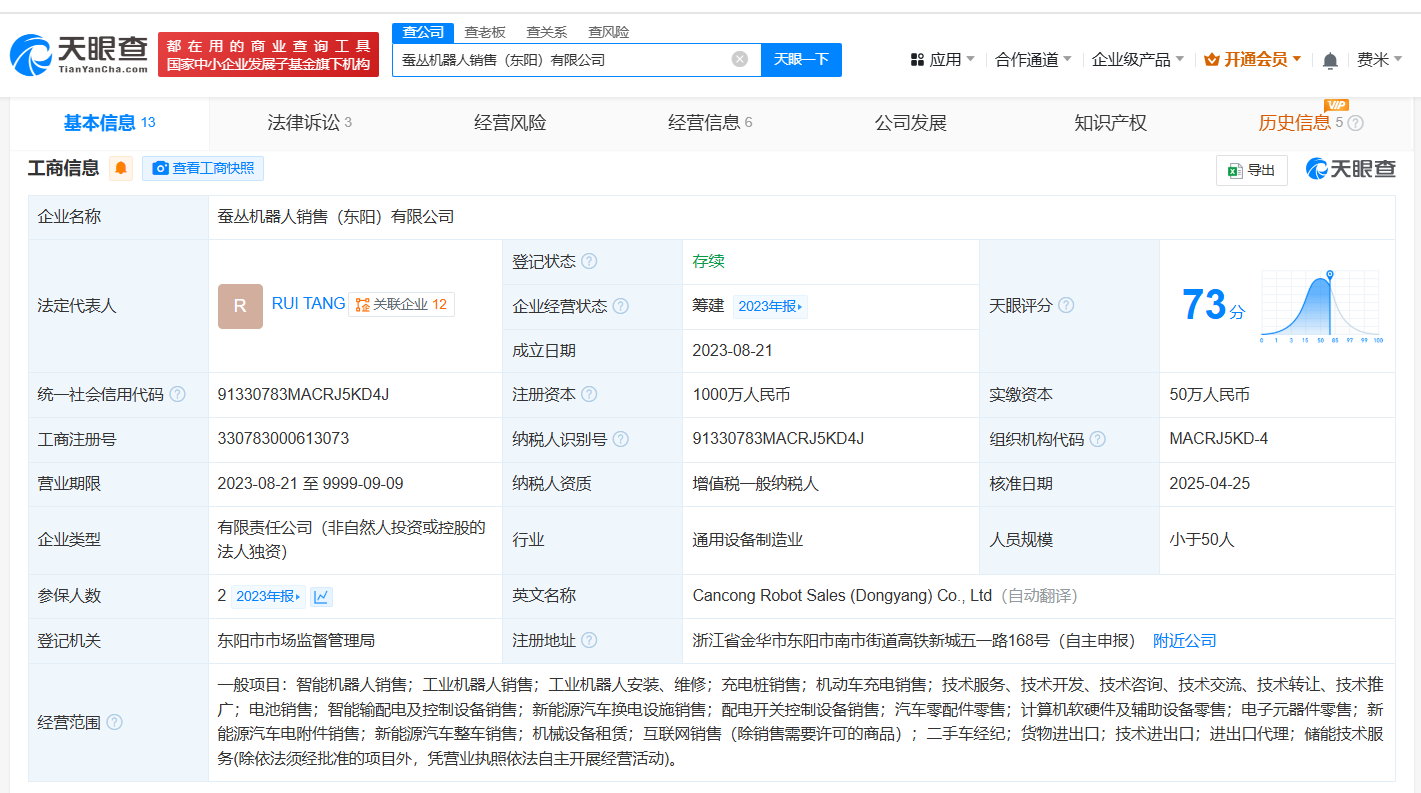
Task: Click the 73分 TianYan score value
Action: pyautogui.click(x=1213, y=305)
